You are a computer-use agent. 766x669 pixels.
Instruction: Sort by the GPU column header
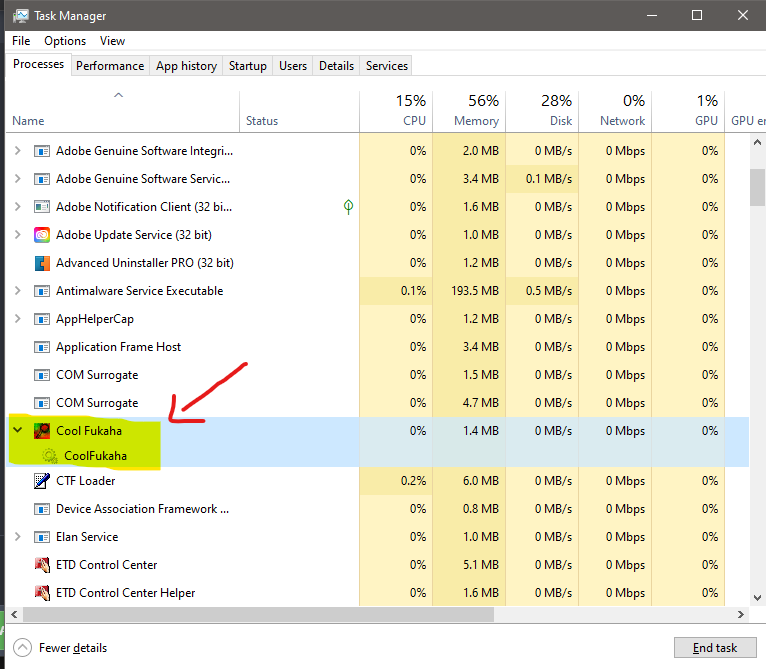click(x=688, y=112)
